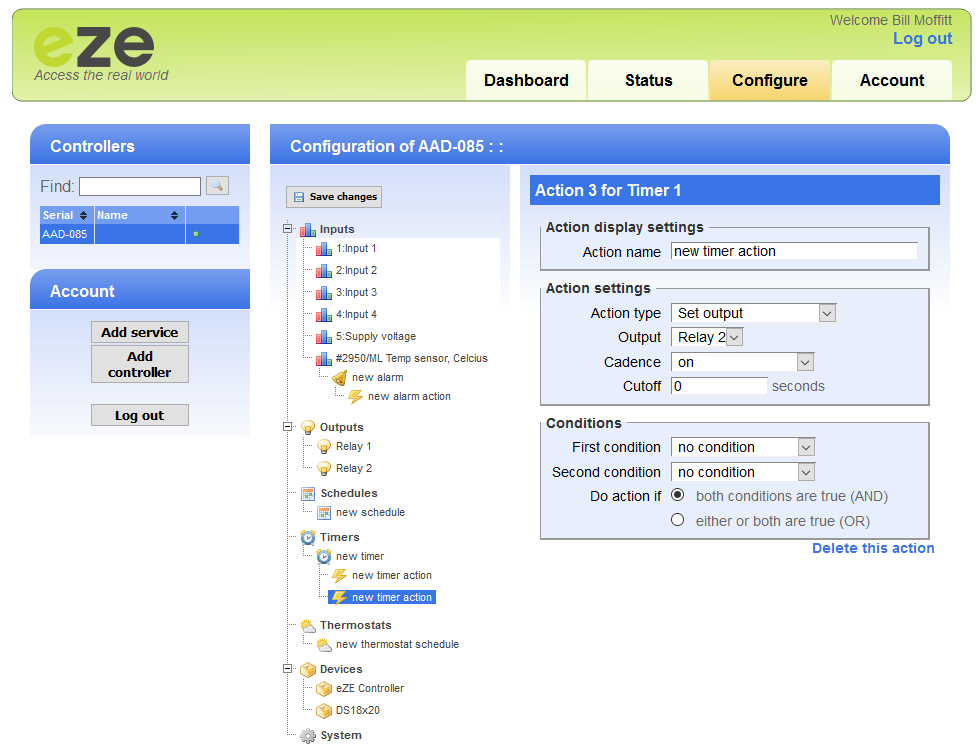Click the calendar icon next to new schedule
This screenshot has width=978, height=752.
[324, 513]
